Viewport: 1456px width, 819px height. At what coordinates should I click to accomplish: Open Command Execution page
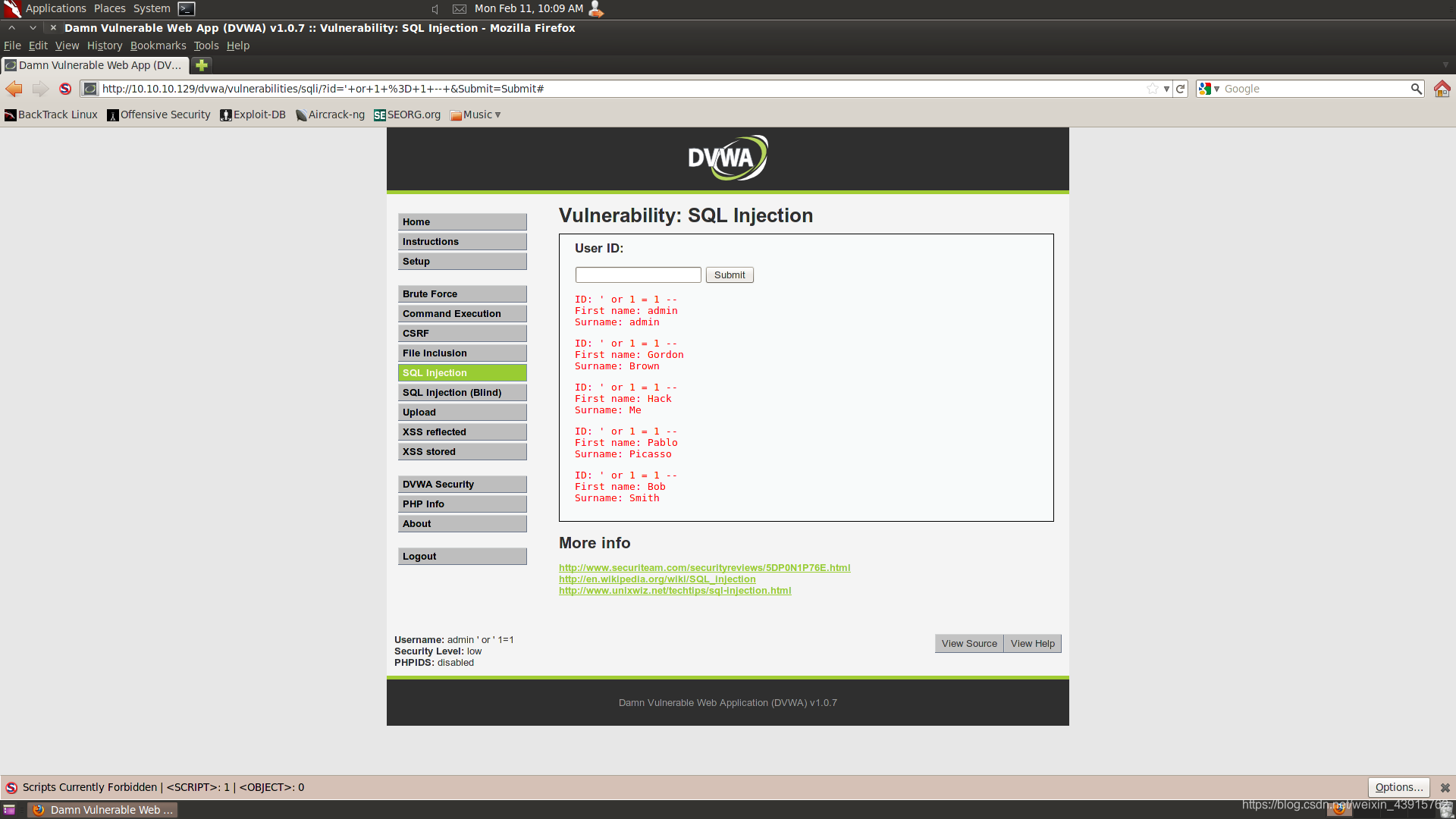pyautogui.click(x=463, y=314)
